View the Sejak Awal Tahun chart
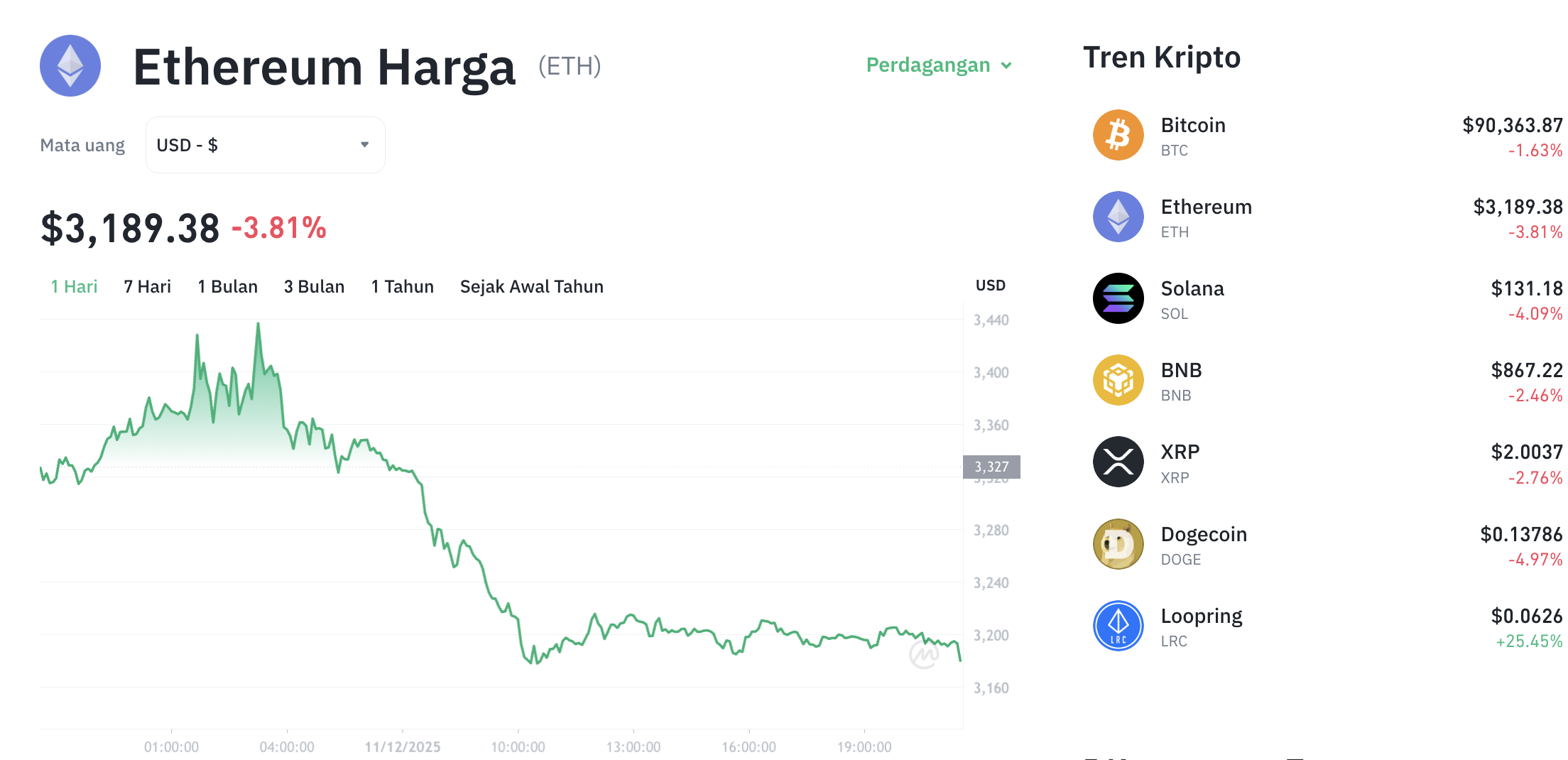This screenshot has height=760, width=1568. tap(531, 286)
